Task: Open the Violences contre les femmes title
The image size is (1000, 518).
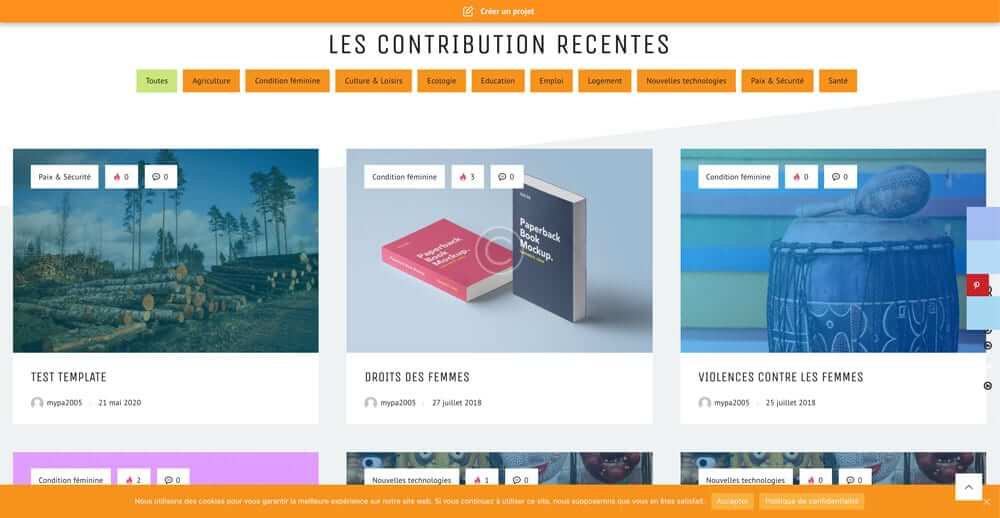Action: (x=781, y=377)
